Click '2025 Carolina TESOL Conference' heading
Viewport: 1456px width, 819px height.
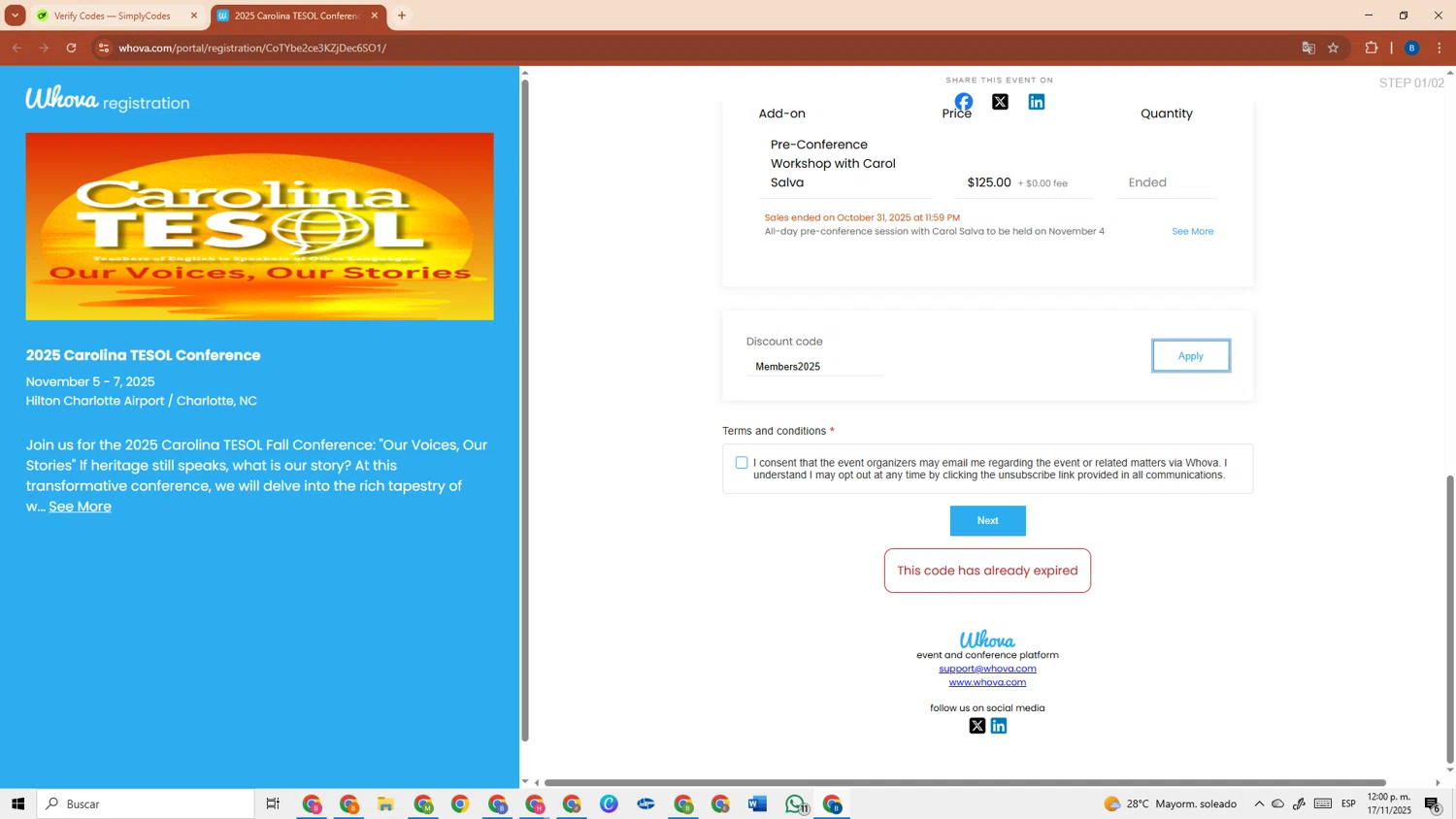(143, 355)
